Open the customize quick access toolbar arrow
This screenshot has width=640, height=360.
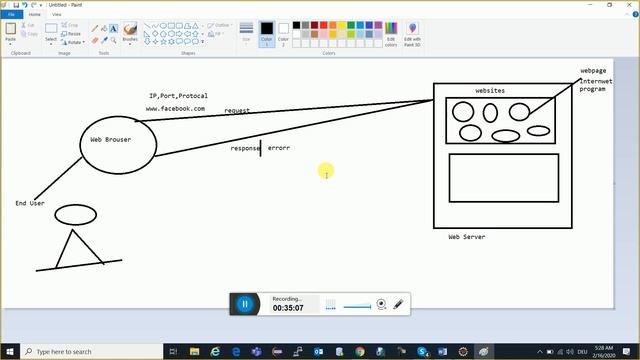pos(41,5)
